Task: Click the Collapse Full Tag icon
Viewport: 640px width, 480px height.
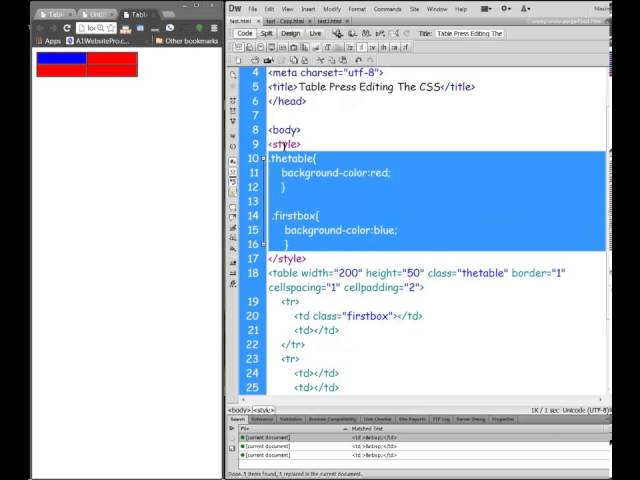Action: tap(233, 100)
